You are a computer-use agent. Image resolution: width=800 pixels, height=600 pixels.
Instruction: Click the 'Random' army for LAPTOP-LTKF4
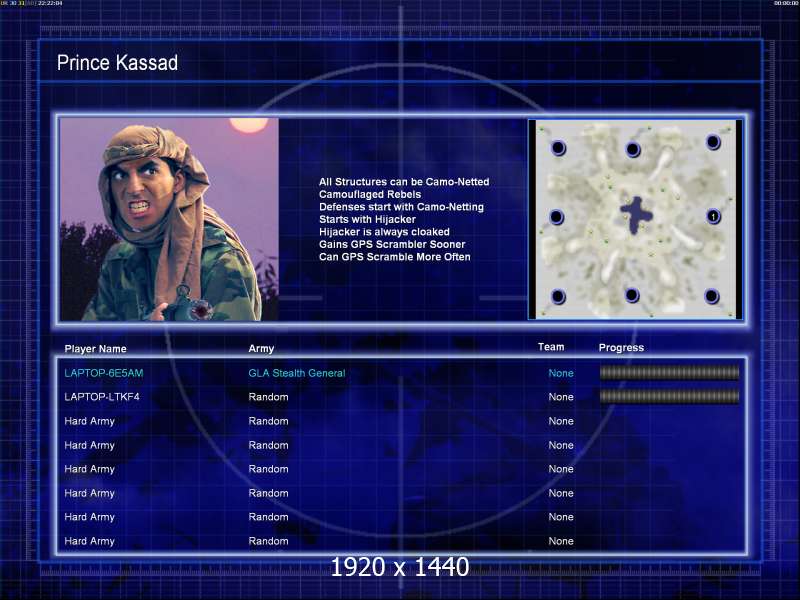point(268,397)
